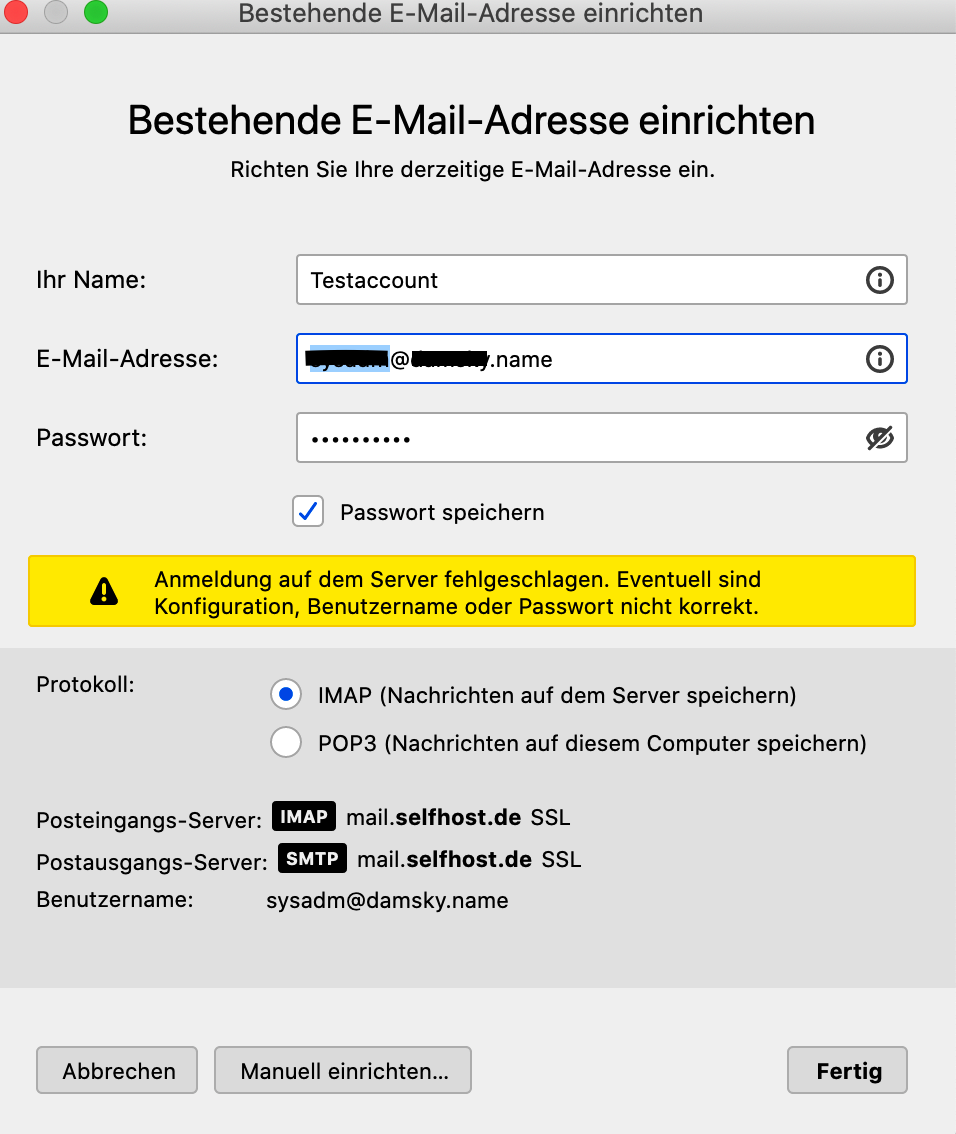The height and width of the screenshot is (1134, 956).
Task: Click the green zoom traffic light button
Action: (96, 14)
